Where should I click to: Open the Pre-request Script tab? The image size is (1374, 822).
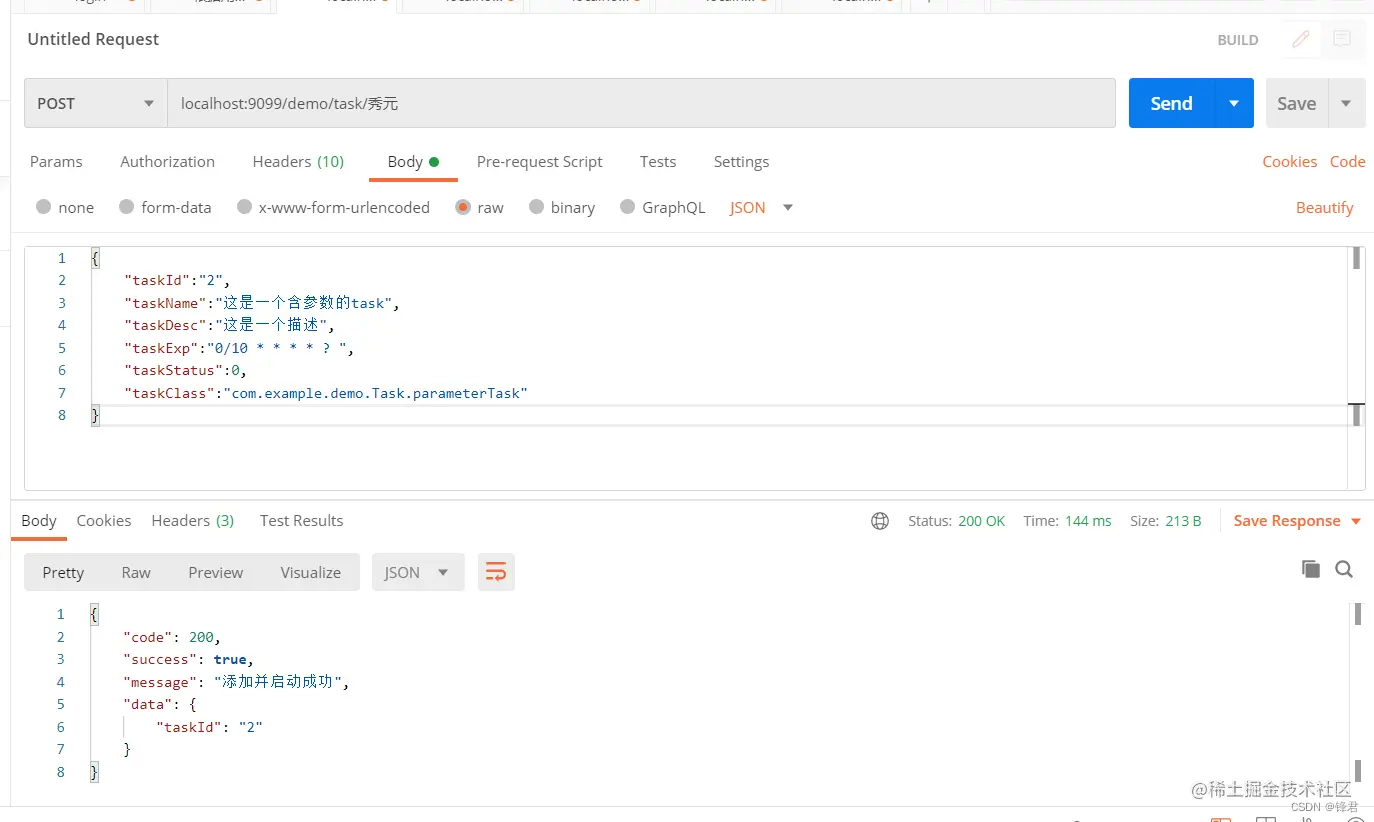tap(539, 161)
